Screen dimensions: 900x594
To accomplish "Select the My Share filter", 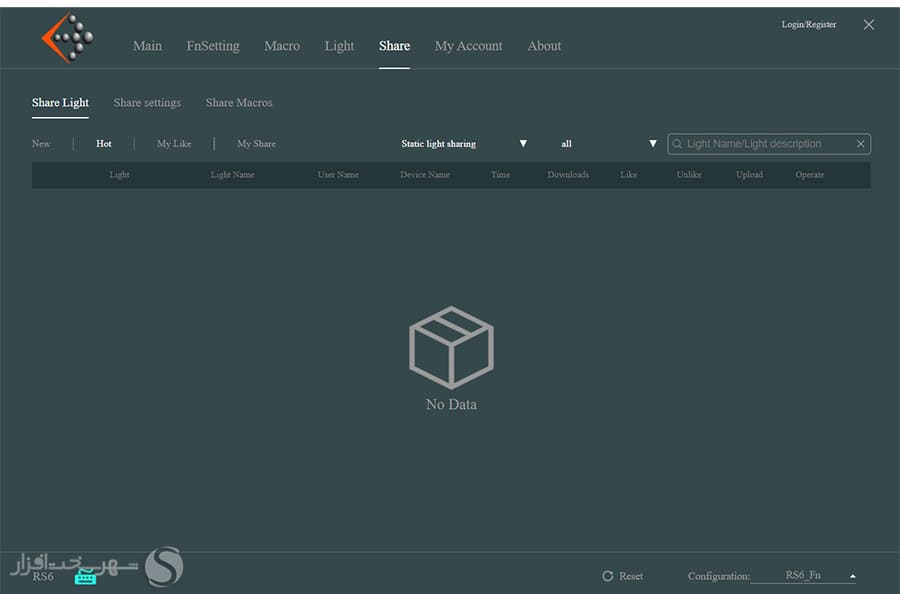I will [x=256, y=144].
